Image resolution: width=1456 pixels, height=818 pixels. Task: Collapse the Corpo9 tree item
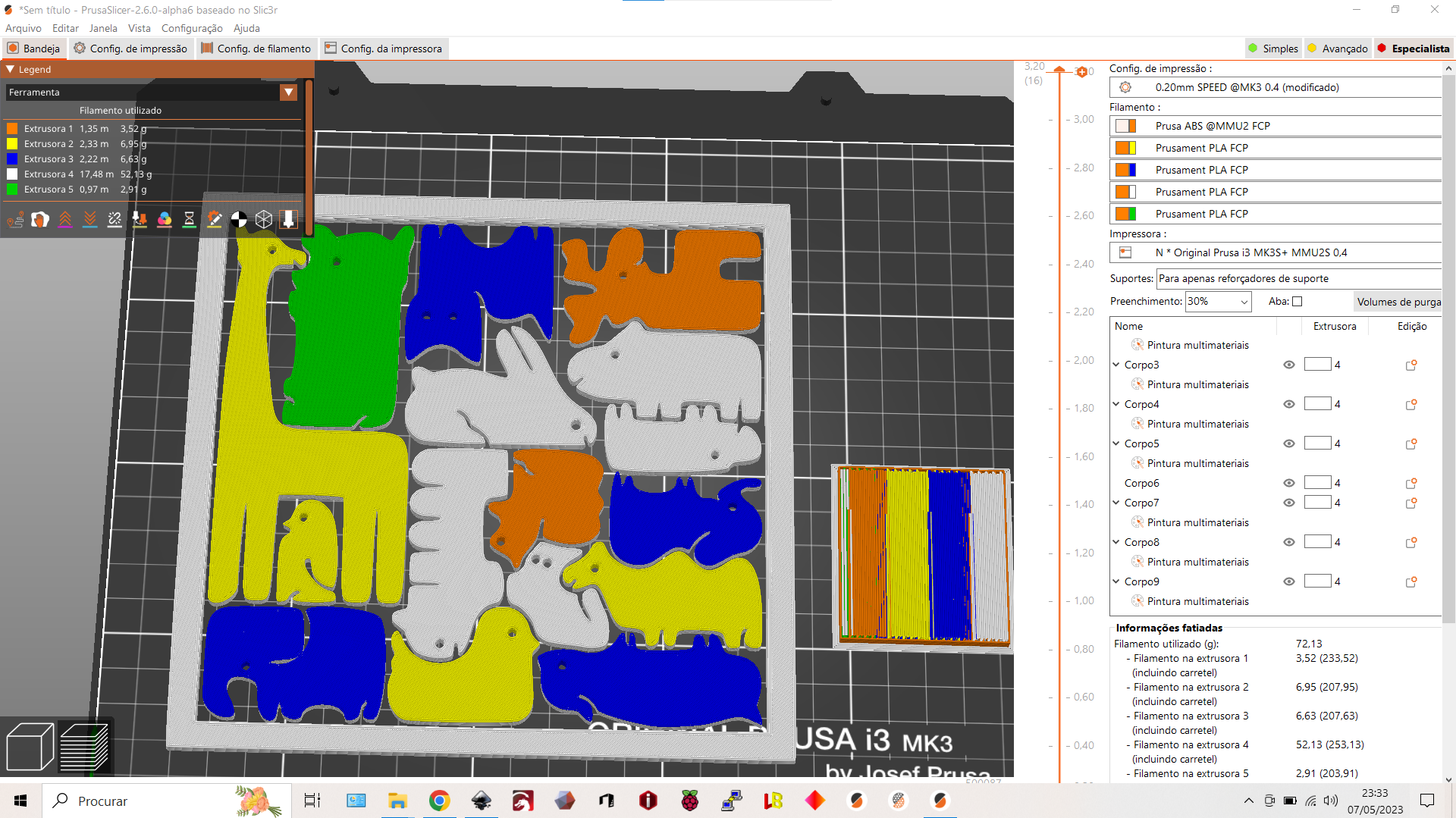tap(1116, 581)
